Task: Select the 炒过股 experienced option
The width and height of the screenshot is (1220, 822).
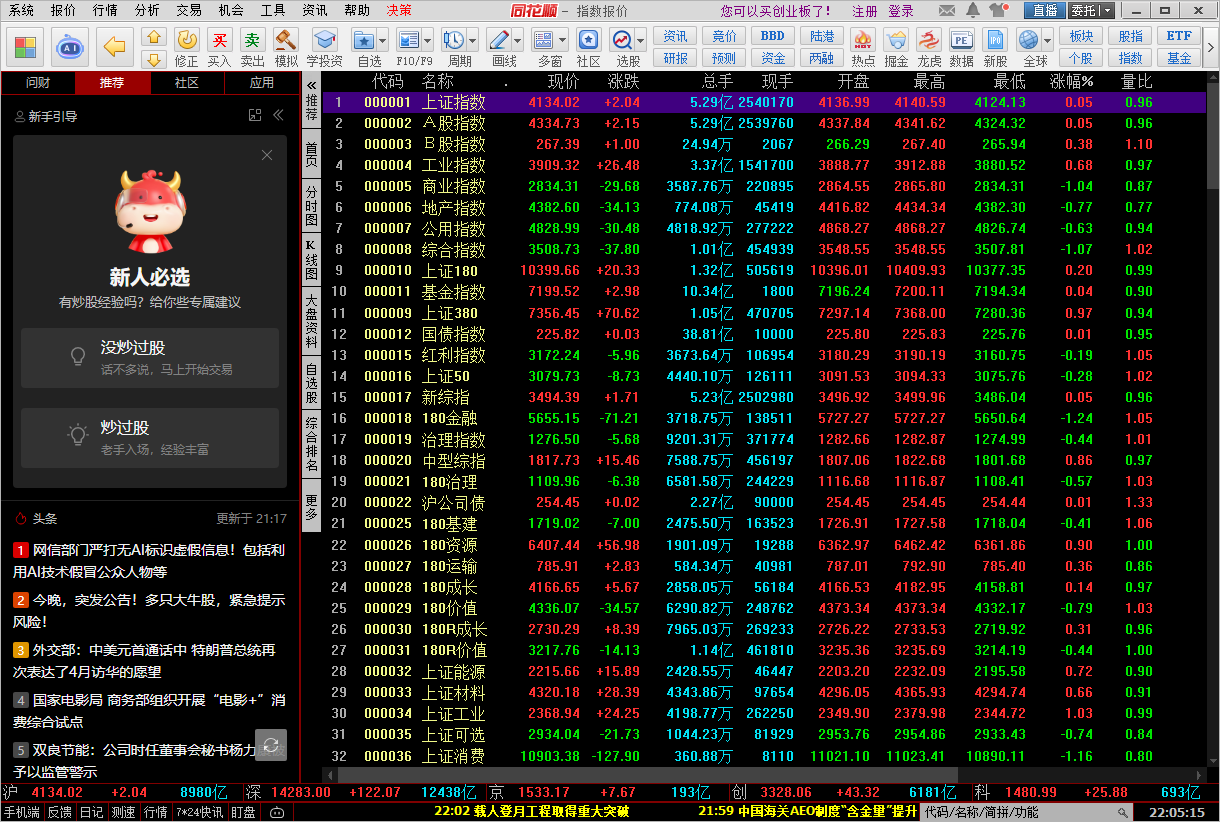Action: point(150,437)
